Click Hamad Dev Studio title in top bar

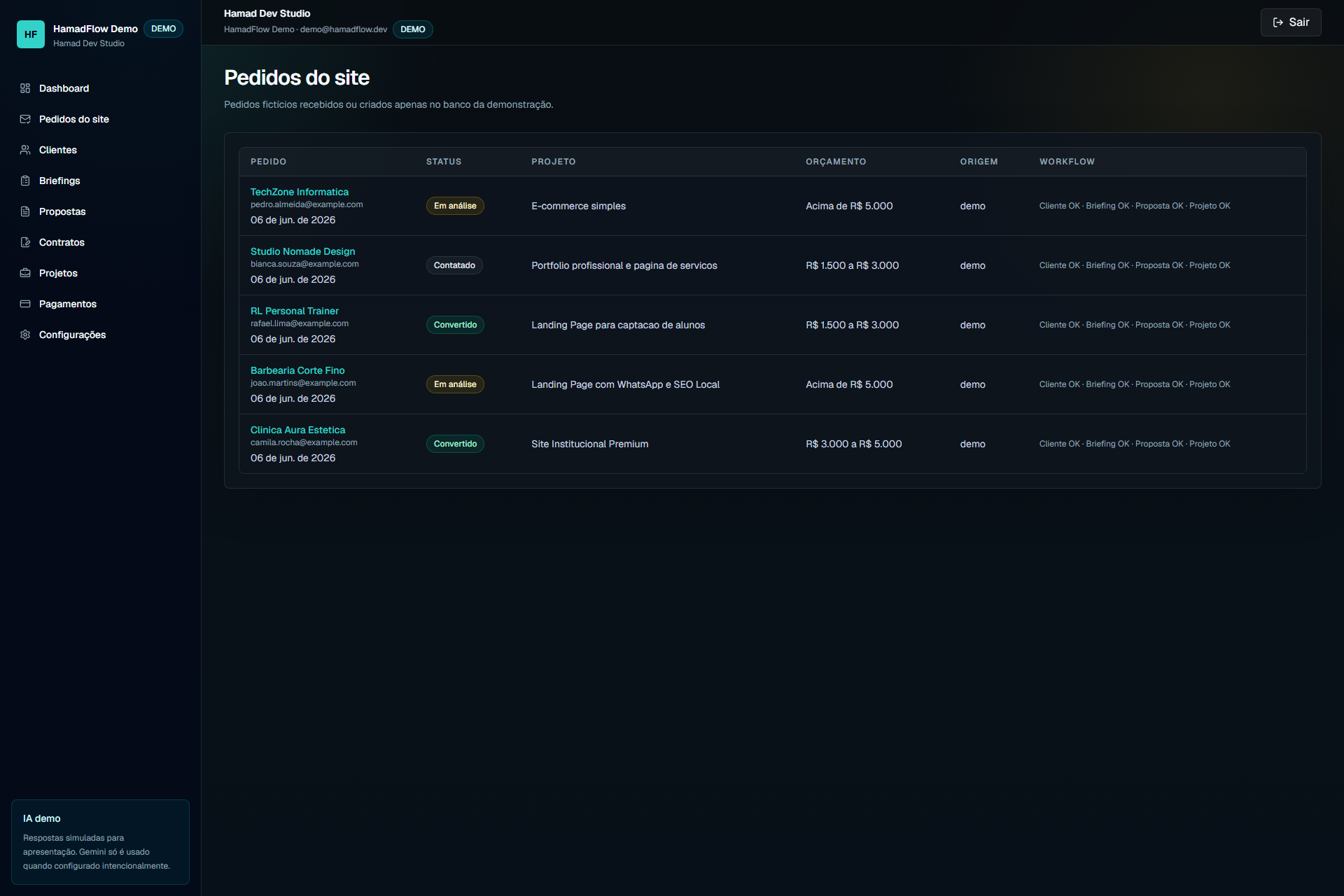pyautogui.click(x=267, y=13)
